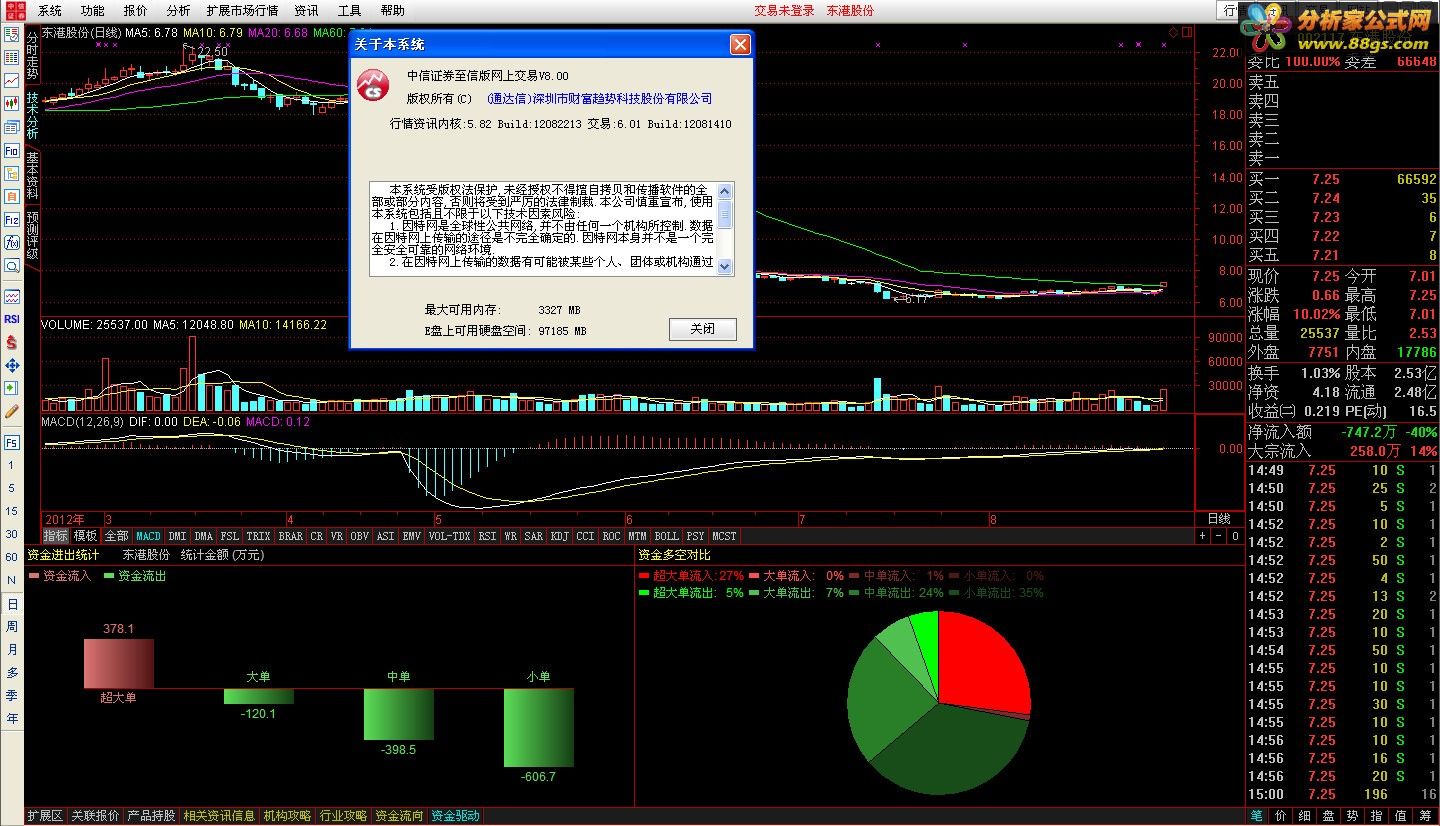This screenshot has width=1440, height=826.
Task: Select the DMI indicator tab
Action: tap(177, 536)
